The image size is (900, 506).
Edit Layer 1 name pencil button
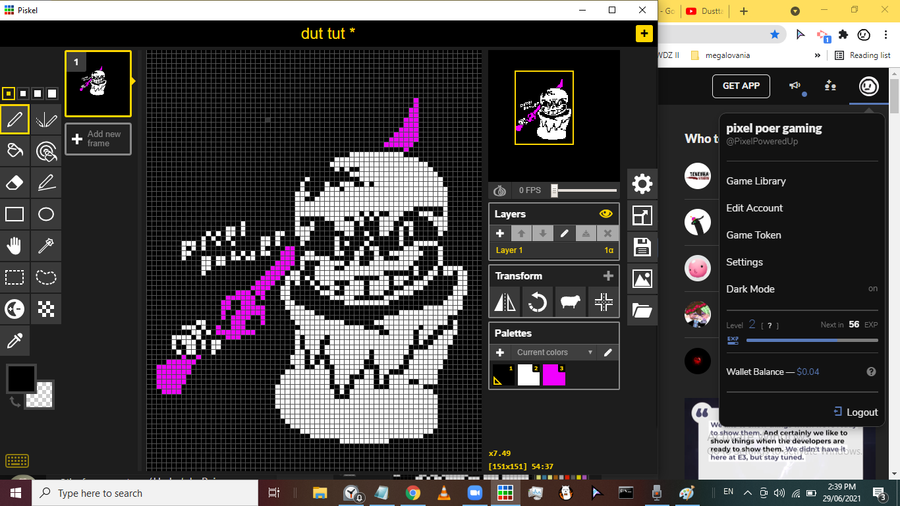pos(564,233)
